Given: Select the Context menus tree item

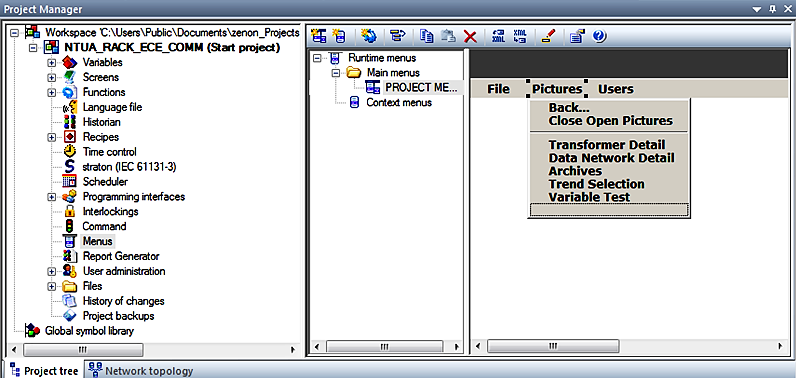Looking at the screenshot, I should coord(399,102).
